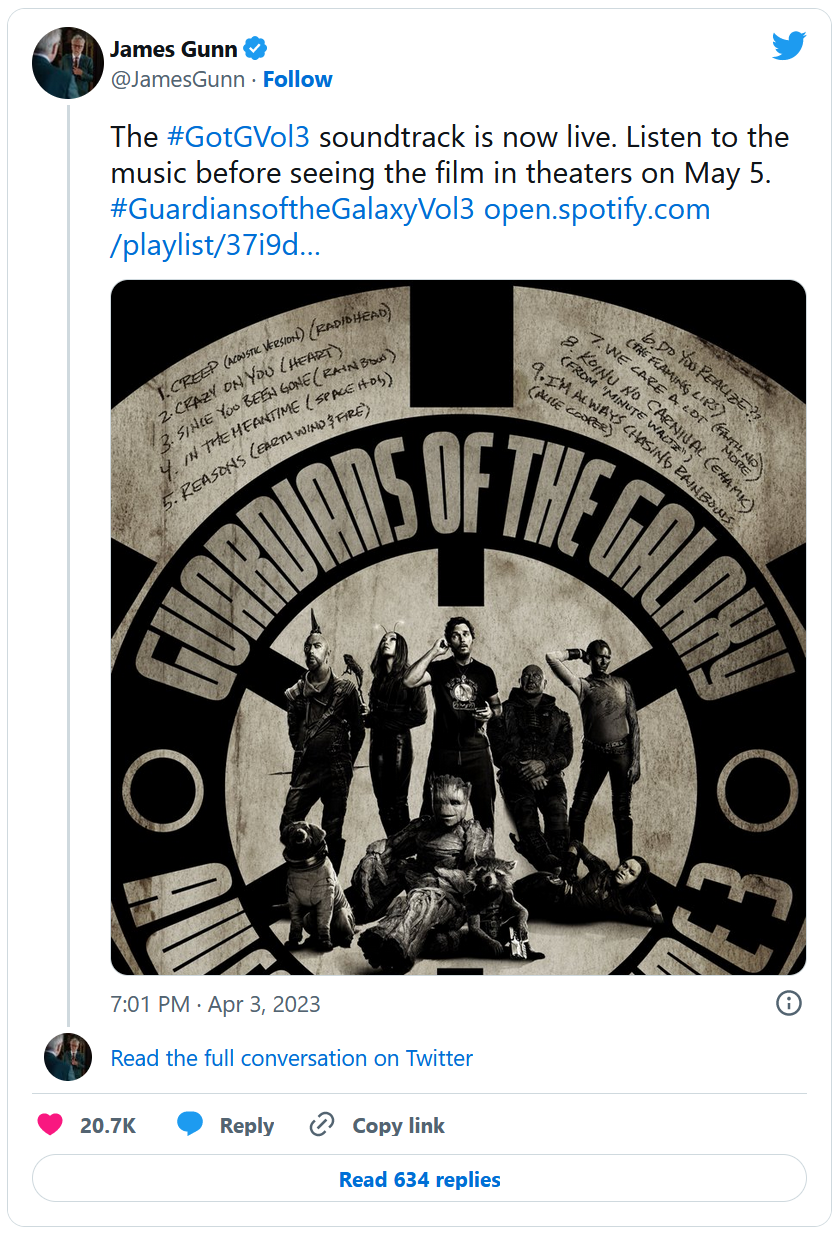Image resolution: width=840 pixels, height=1238 pixels.
Task: Follow the @JamesGunn account
Action: [297, 80]
